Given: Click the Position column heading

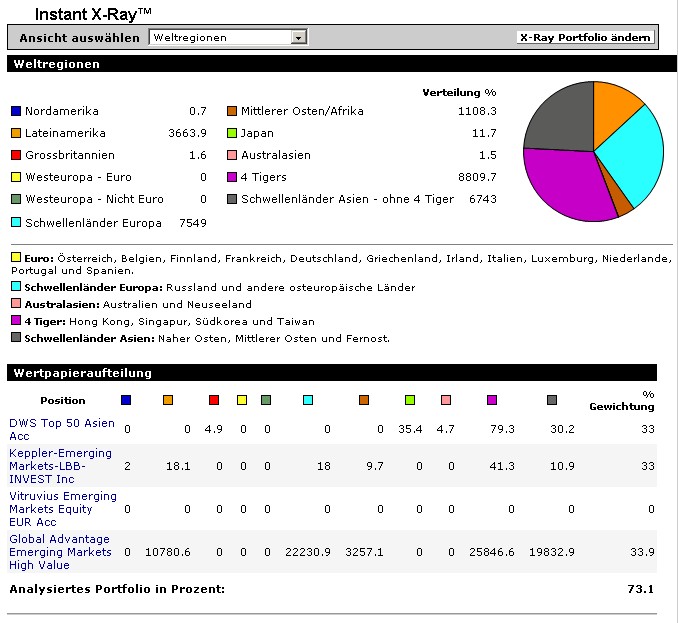Looking at the screenshot, I should [x=63, y=400].
